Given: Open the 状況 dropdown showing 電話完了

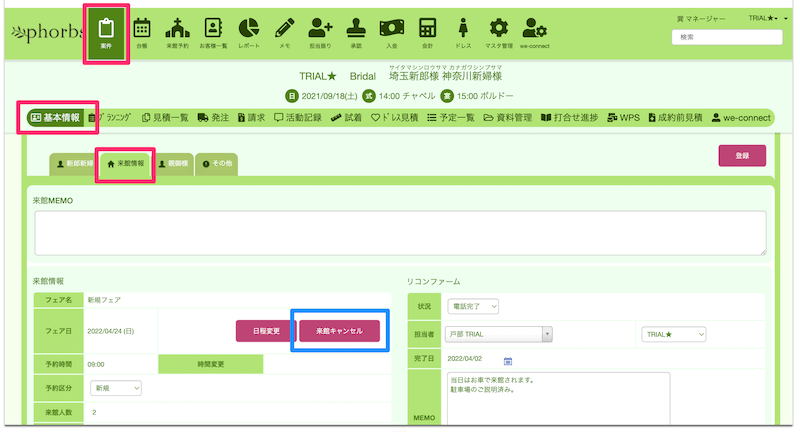Looking at the screenshot, I should (x=473, y=307).
